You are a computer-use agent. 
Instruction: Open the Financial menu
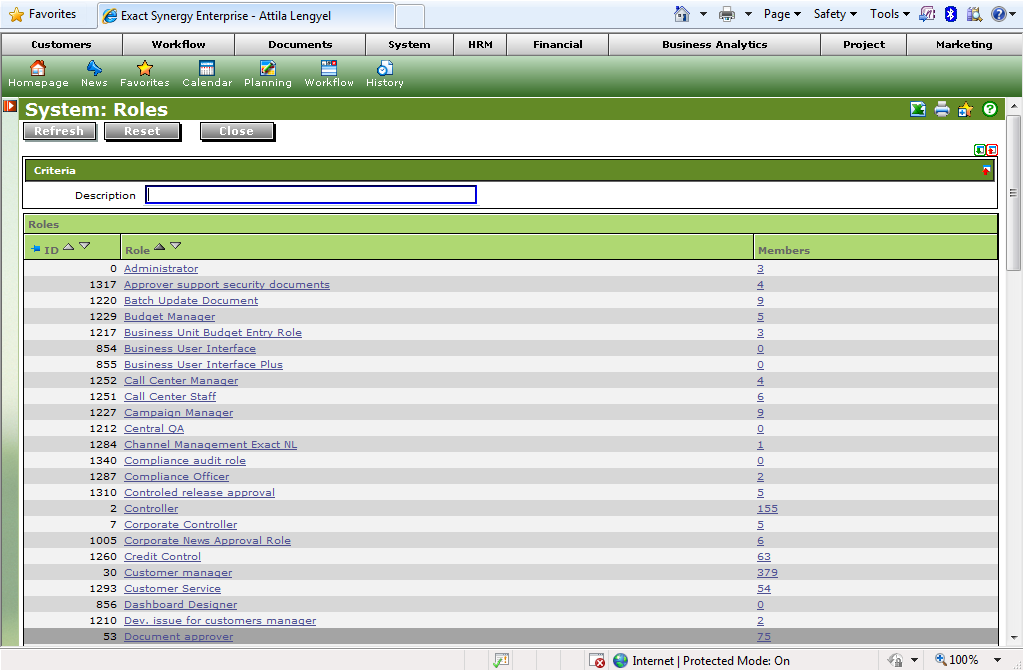pos(558,44)
